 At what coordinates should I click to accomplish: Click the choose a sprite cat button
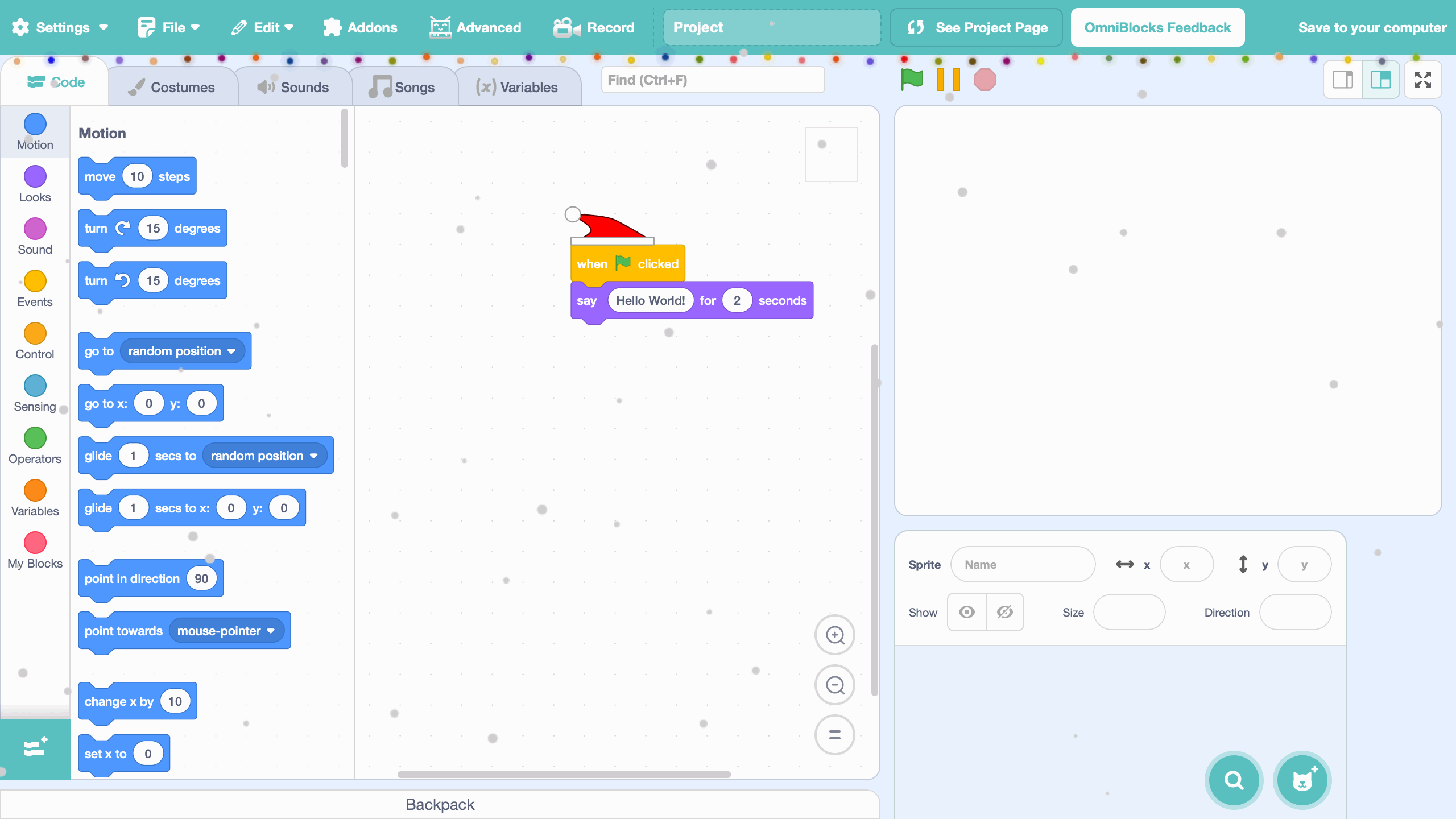pyautogui.click(x=1302, y=780)
